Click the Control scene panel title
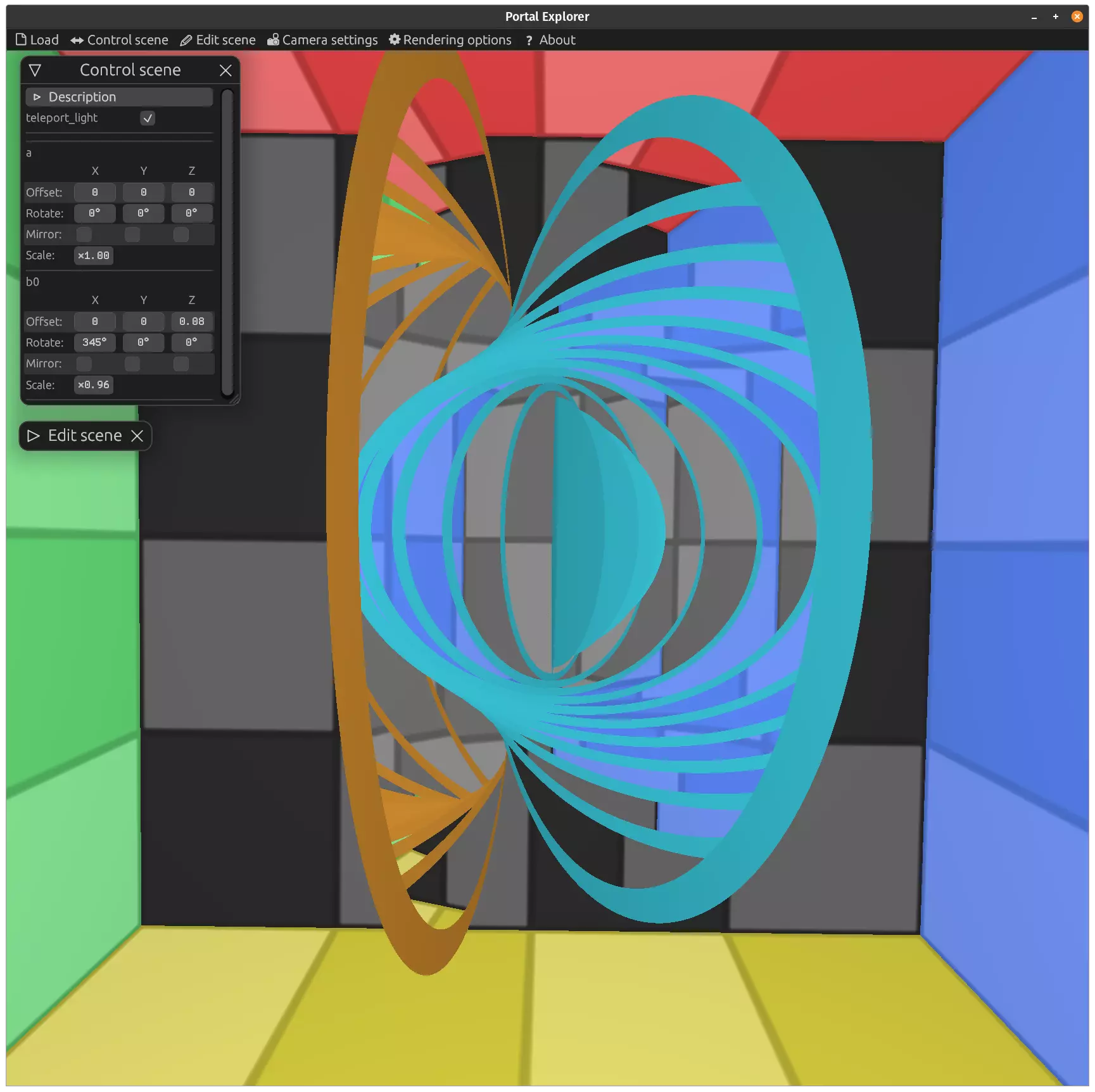The image size is (1095, 1092). pyautogui.click(x=130, y=70)
